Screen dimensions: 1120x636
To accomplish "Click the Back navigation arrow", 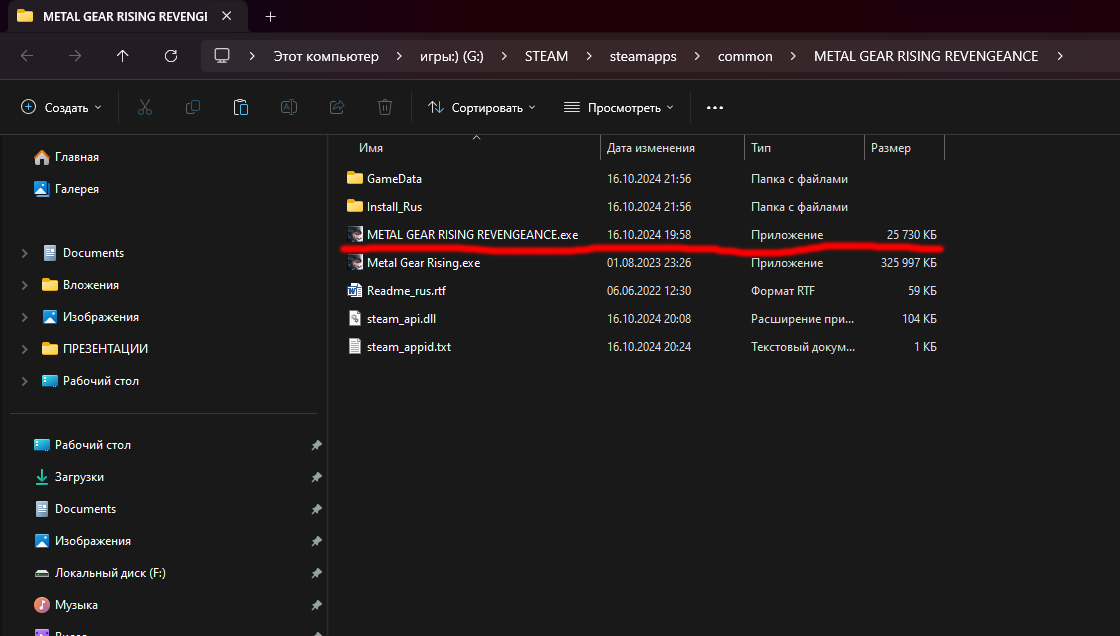I will [27, 56].
